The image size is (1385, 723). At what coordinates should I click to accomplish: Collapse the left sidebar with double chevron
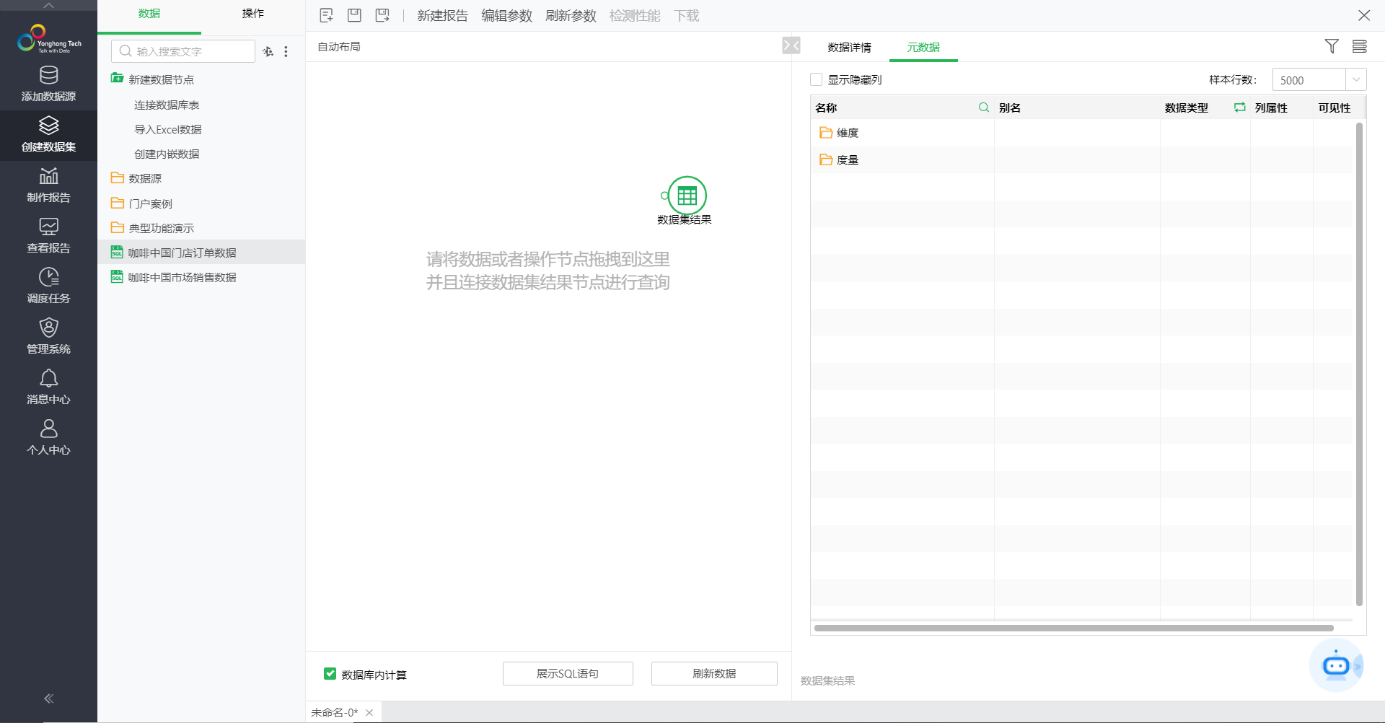[x=48, y=698]
